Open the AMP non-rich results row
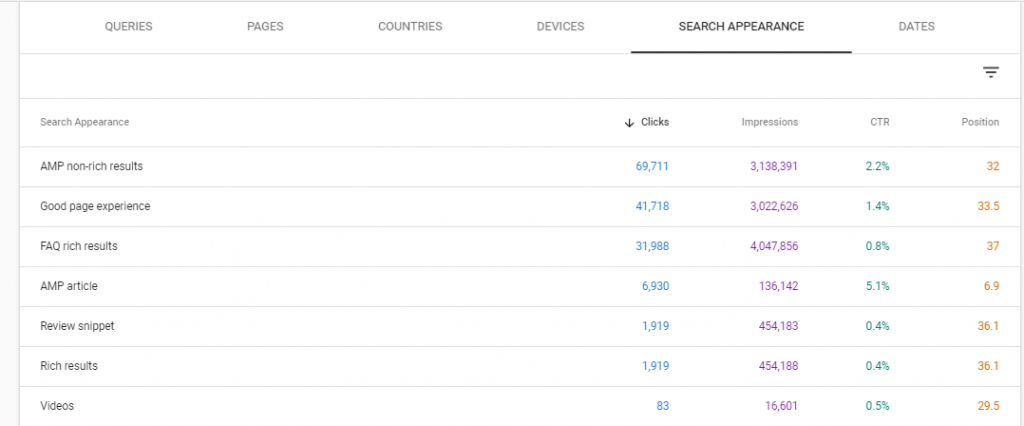This screenshot has width=1024, height=426. pos(521,167)
